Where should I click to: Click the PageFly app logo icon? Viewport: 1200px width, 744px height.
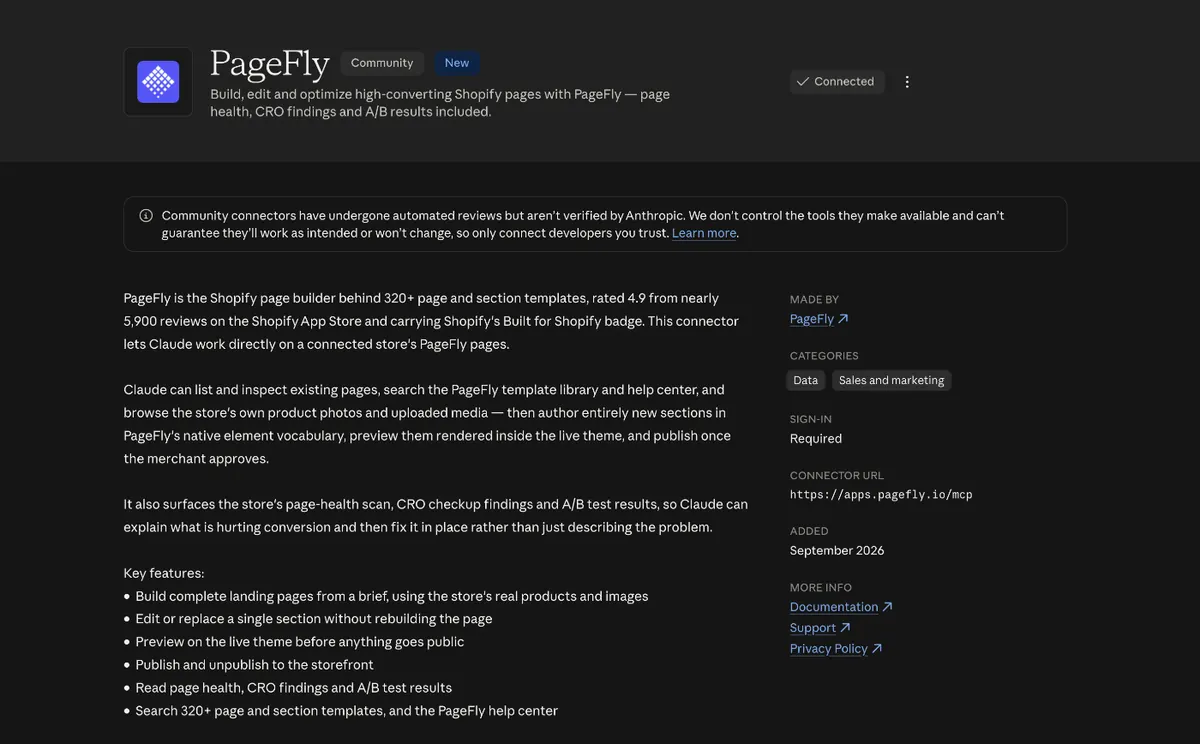[x=158, y=82]
